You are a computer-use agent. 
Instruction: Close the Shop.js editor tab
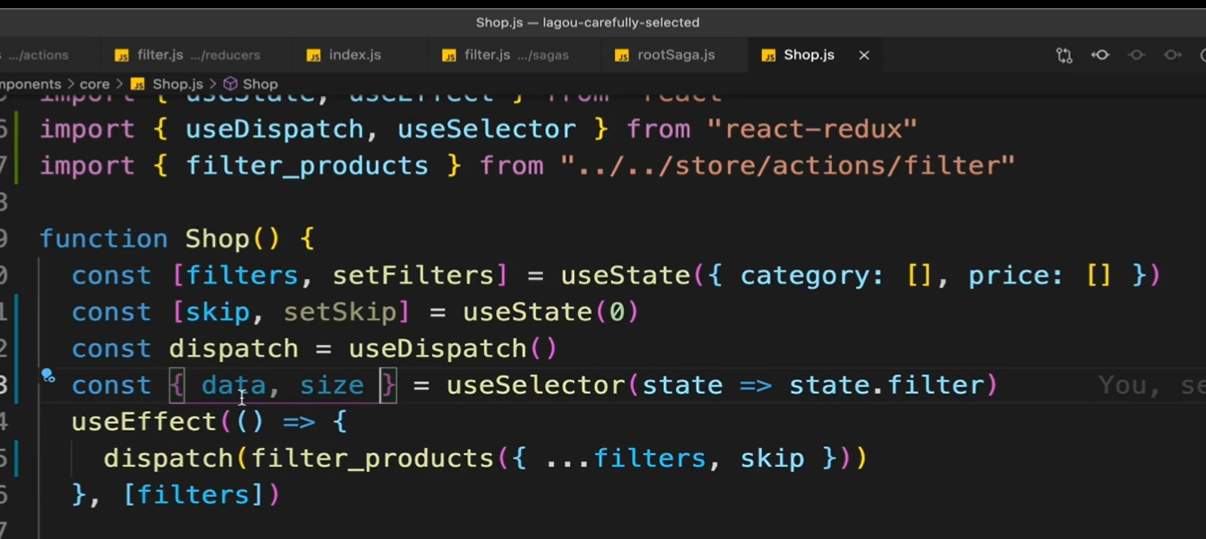[x=864, y=55]
